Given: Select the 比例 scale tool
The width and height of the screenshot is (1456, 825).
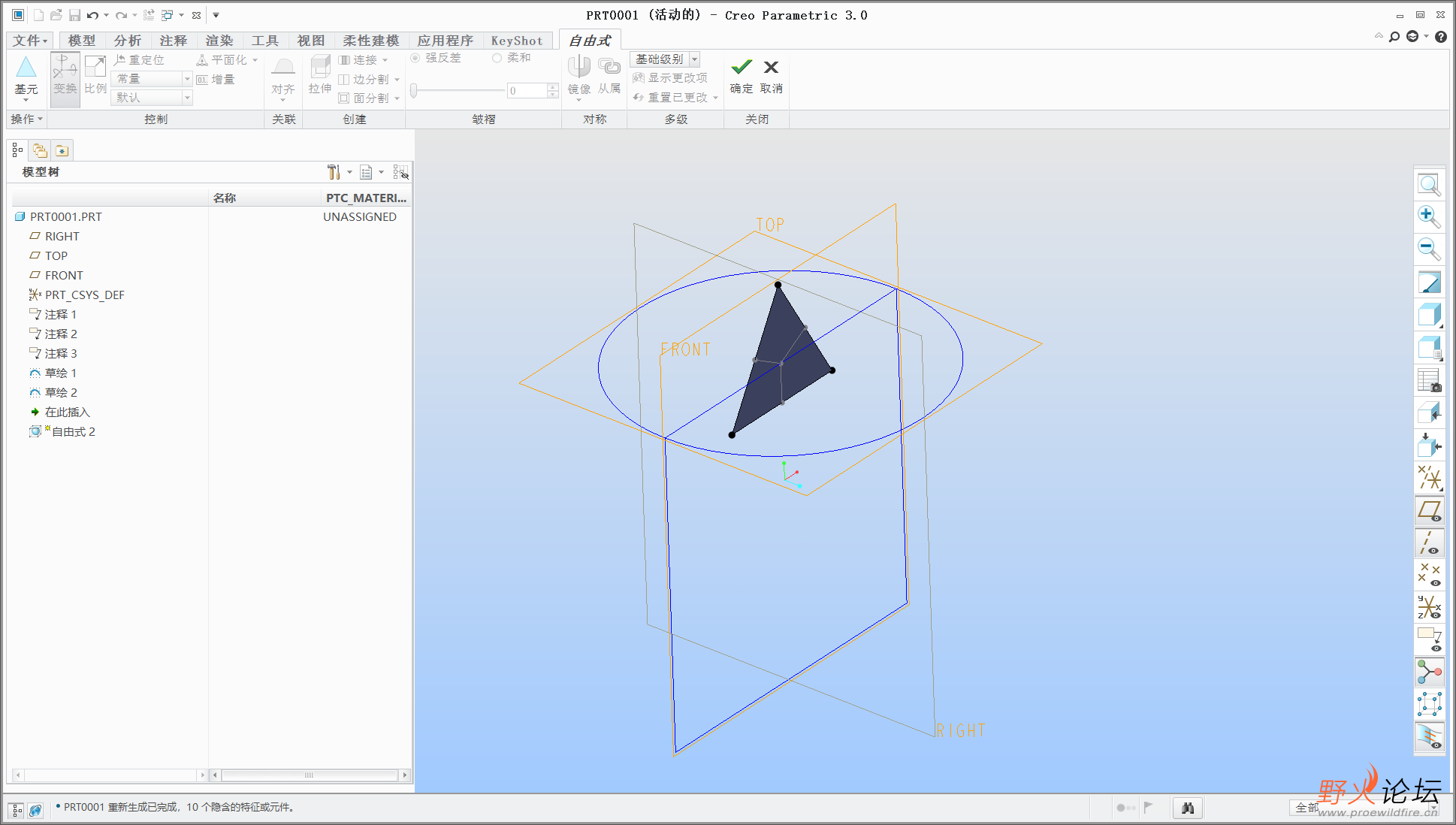Looking at the screenshot, I should tap(95, 75).
